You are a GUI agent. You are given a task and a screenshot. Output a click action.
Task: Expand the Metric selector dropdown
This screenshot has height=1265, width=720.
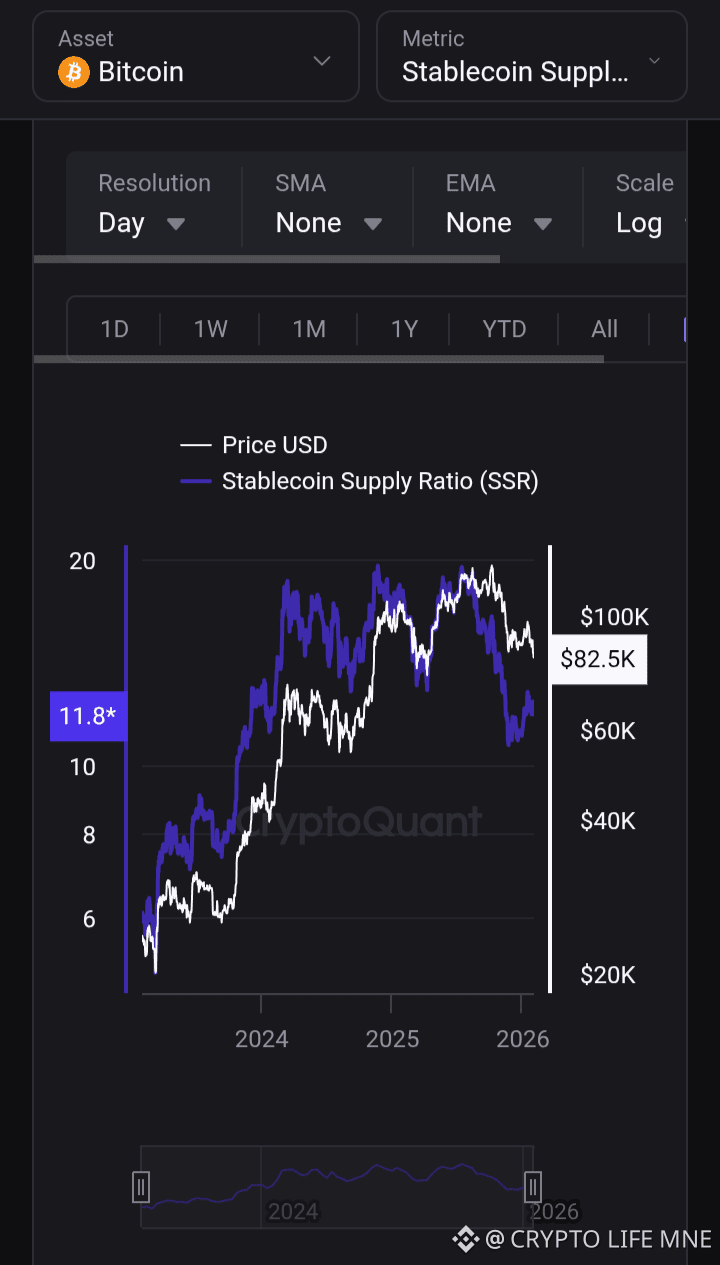(654, 61)
